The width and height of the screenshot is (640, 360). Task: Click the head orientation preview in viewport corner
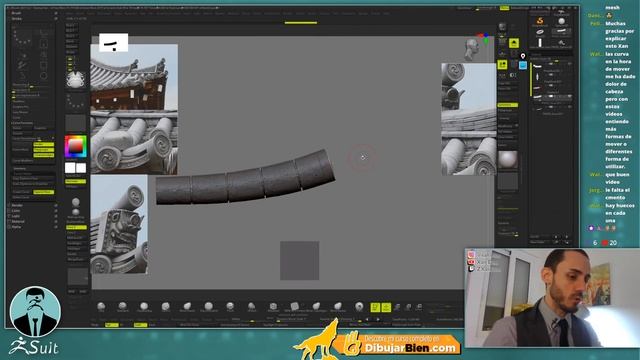coord(472,49)
